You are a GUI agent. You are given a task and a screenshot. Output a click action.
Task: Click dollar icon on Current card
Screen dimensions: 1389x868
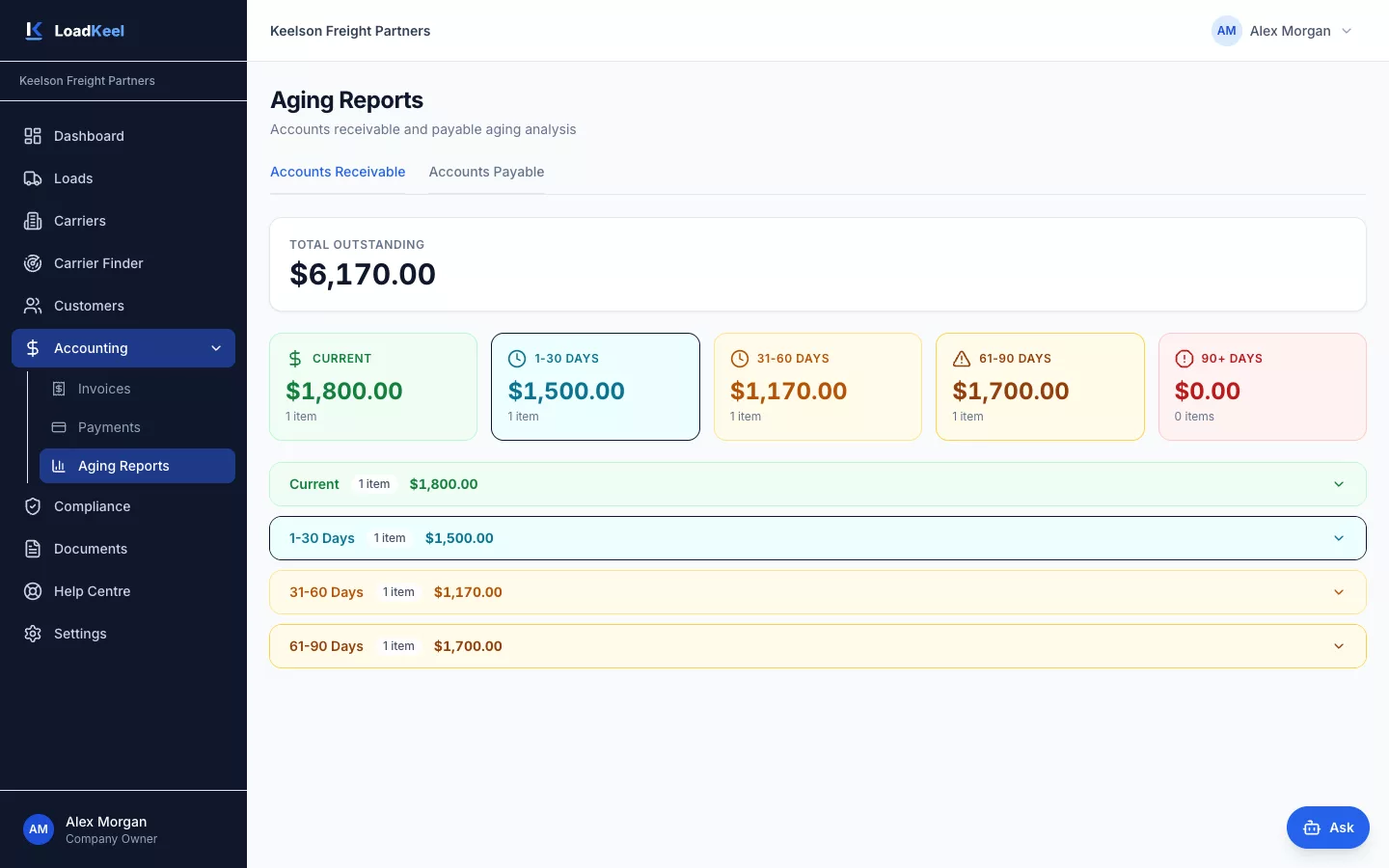(x=295, y=359)
